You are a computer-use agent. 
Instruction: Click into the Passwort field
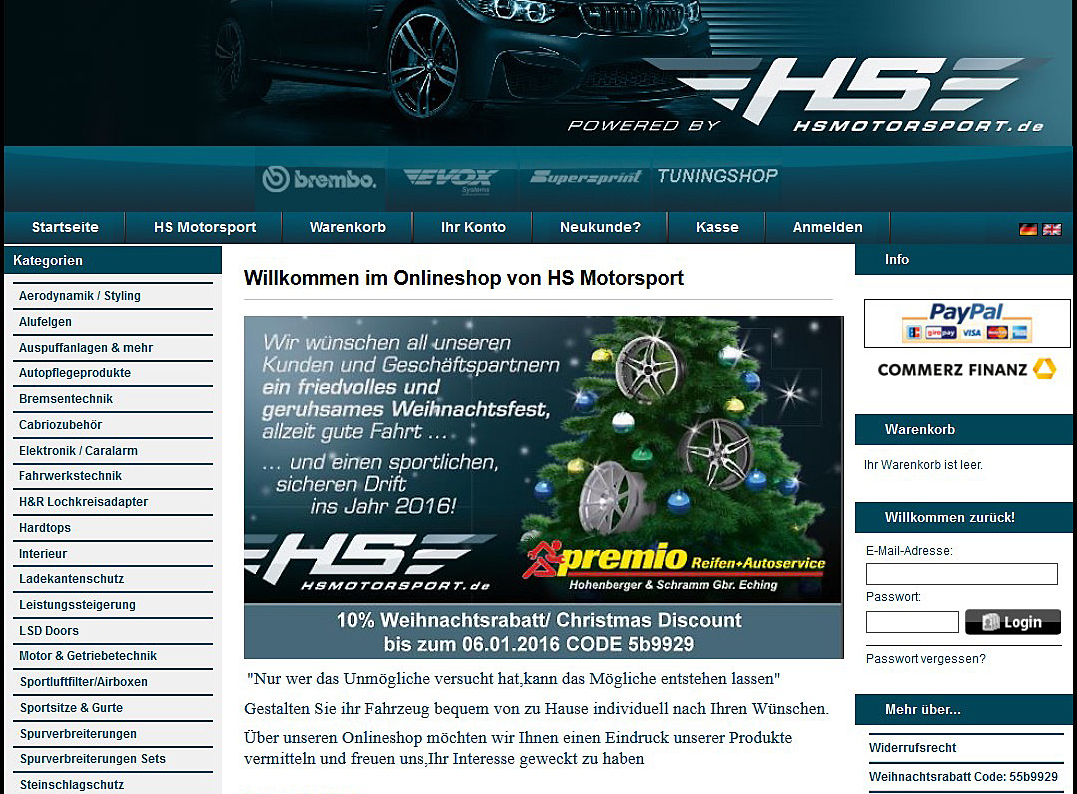[x=911, y=622]
